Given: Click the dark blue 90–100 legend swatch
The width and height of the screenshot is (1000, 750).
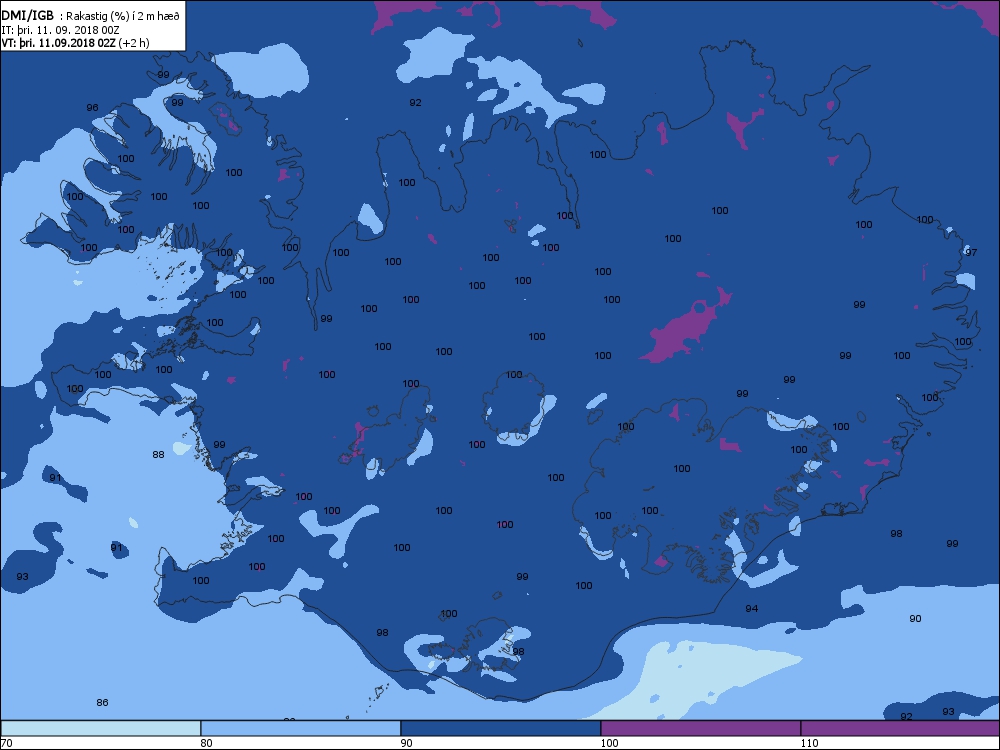Looking at the screenshot, I should point(501,728).
